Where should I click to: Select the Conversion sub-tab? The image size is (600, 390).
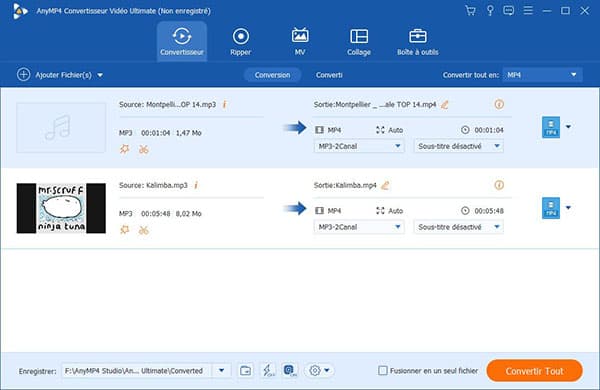(x=272, y=75)
